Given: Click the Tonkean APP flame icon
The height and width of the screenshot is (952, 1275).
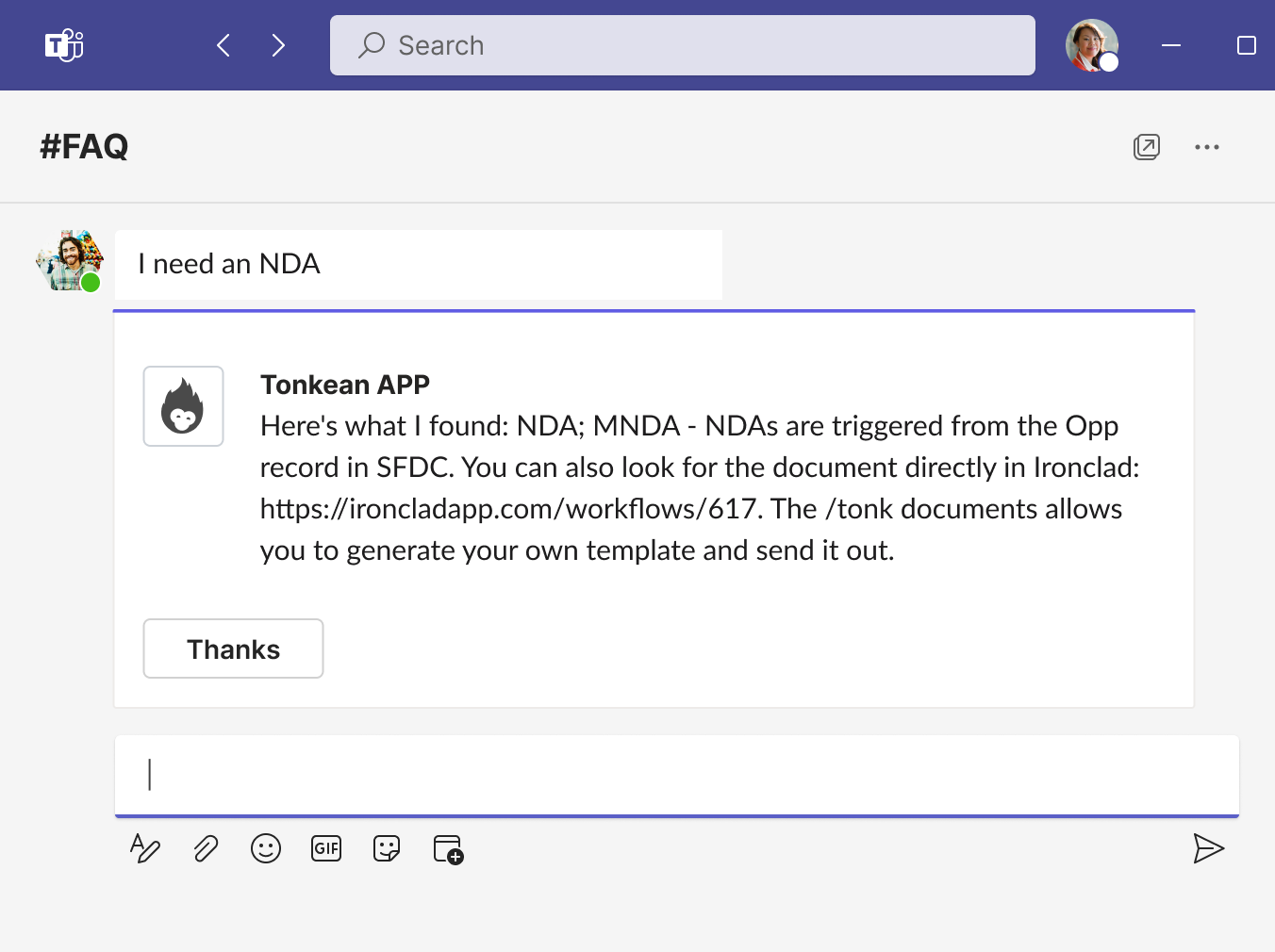Looking at the screenshot, I should [183, 406].
